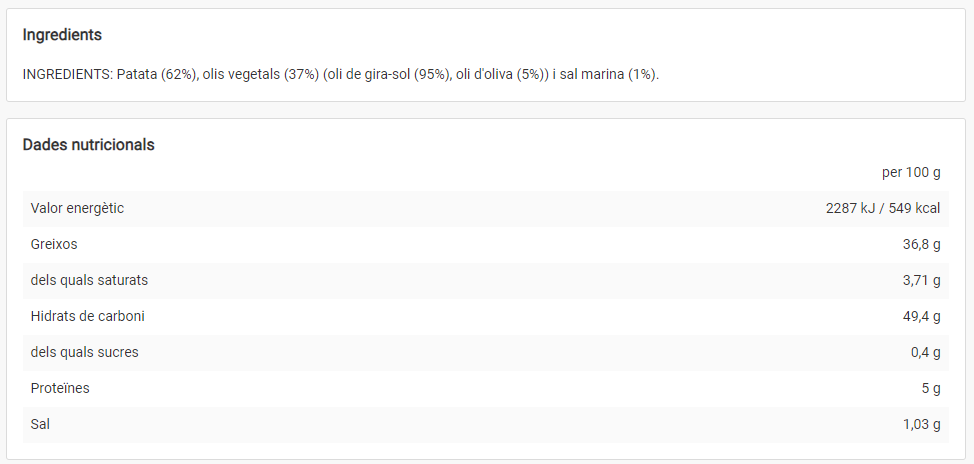The height and width of the screenshot is (464, 974).
Task: Click 'Patata (62%)' in the ingredients text
Action: click(x=157, y=75)
